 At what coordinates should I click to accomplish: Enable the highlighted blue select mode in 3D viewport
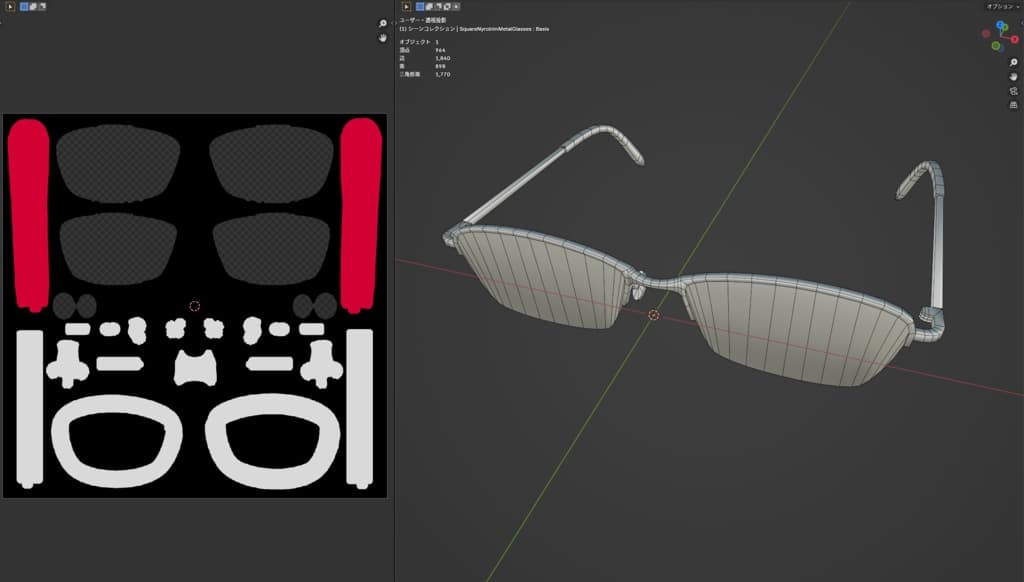[420, 6]
